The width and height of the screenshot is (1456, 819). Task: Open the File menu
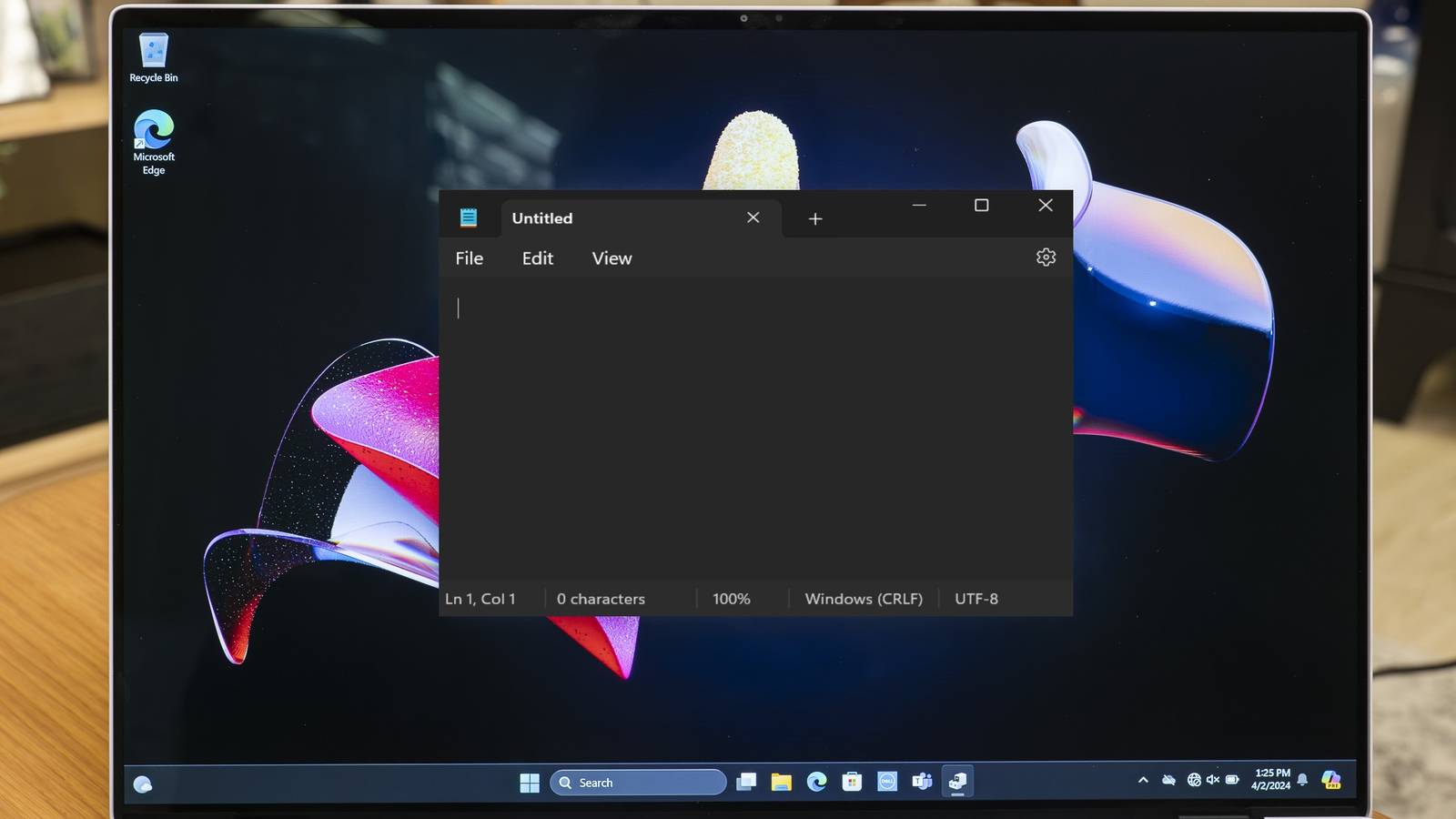point(469,258)
